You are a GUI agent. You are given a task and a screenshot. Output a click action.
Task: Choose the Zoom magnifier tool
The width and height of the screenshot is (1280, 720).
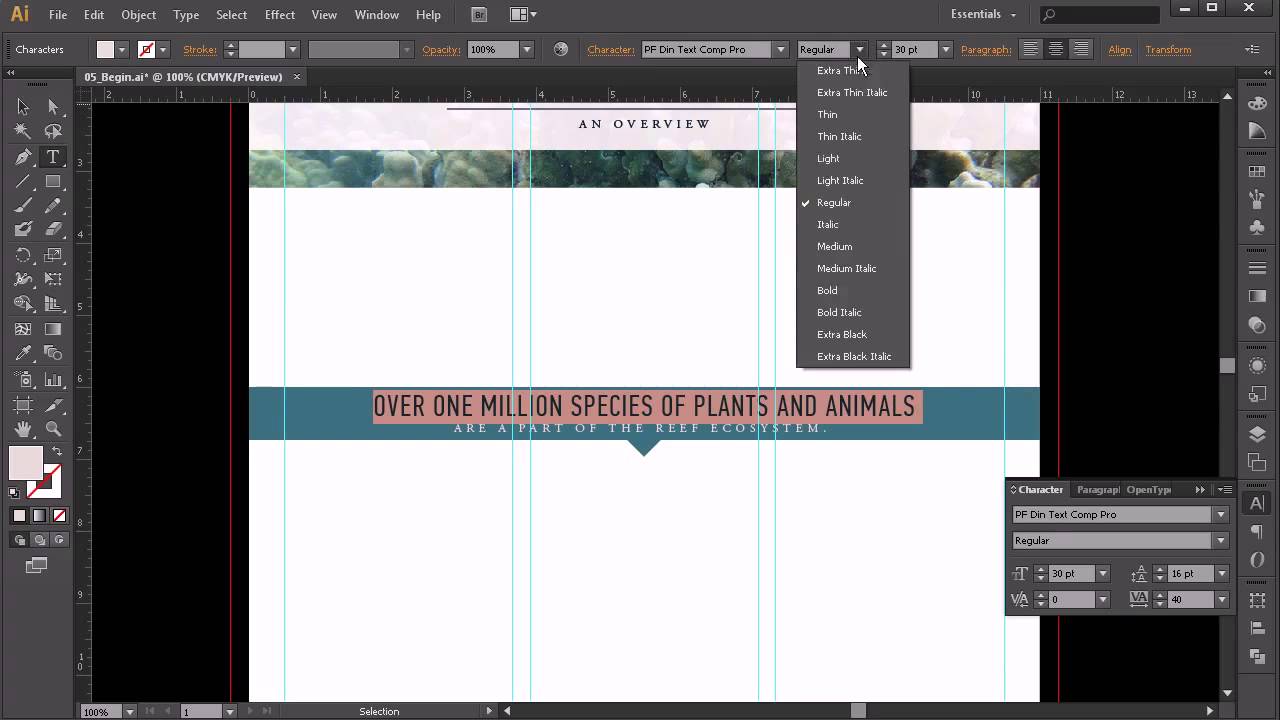click(x=53, y=430)
